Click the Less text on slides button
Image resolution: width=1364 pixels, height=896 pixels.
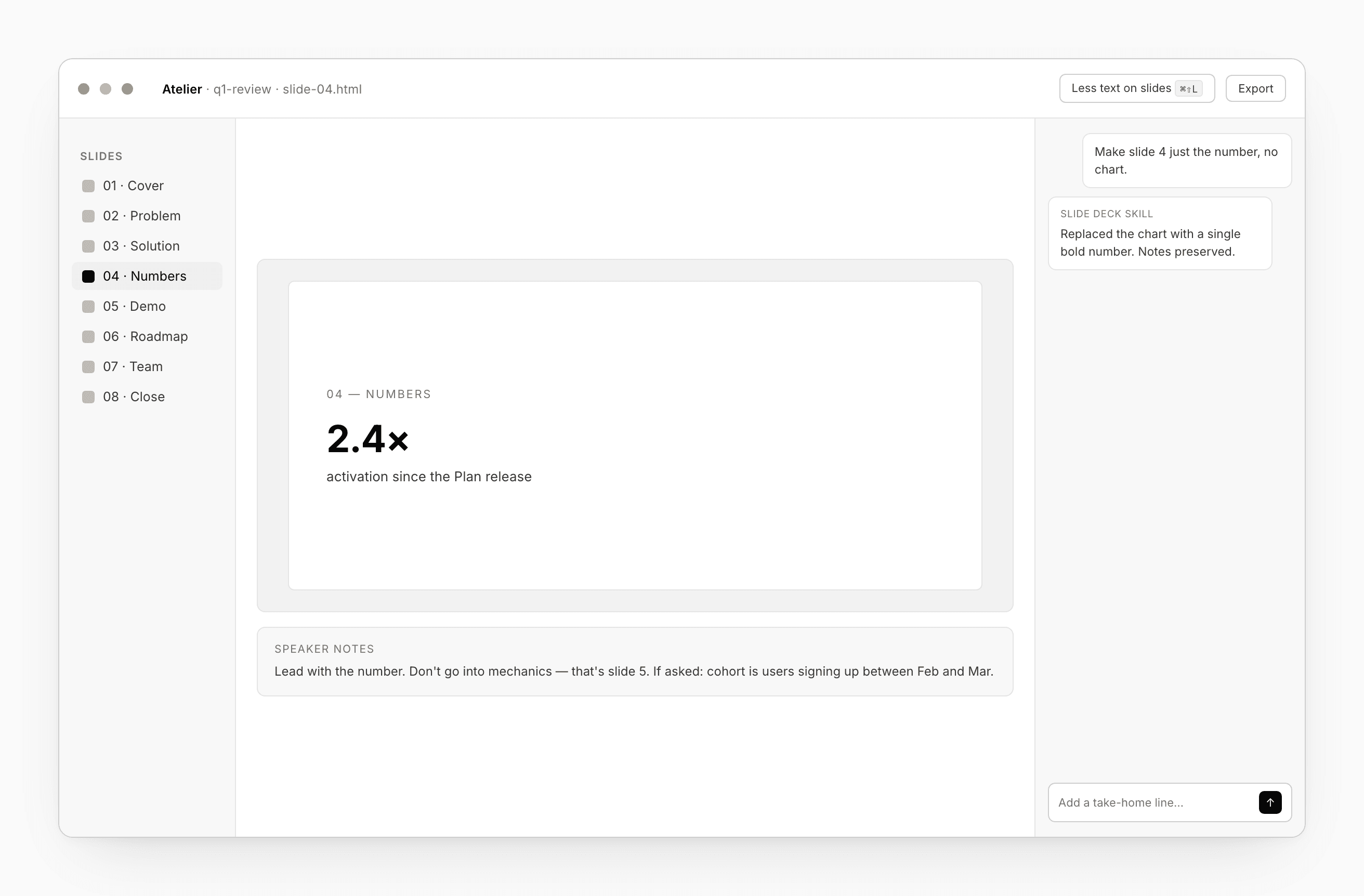[x=1136, y=88]
